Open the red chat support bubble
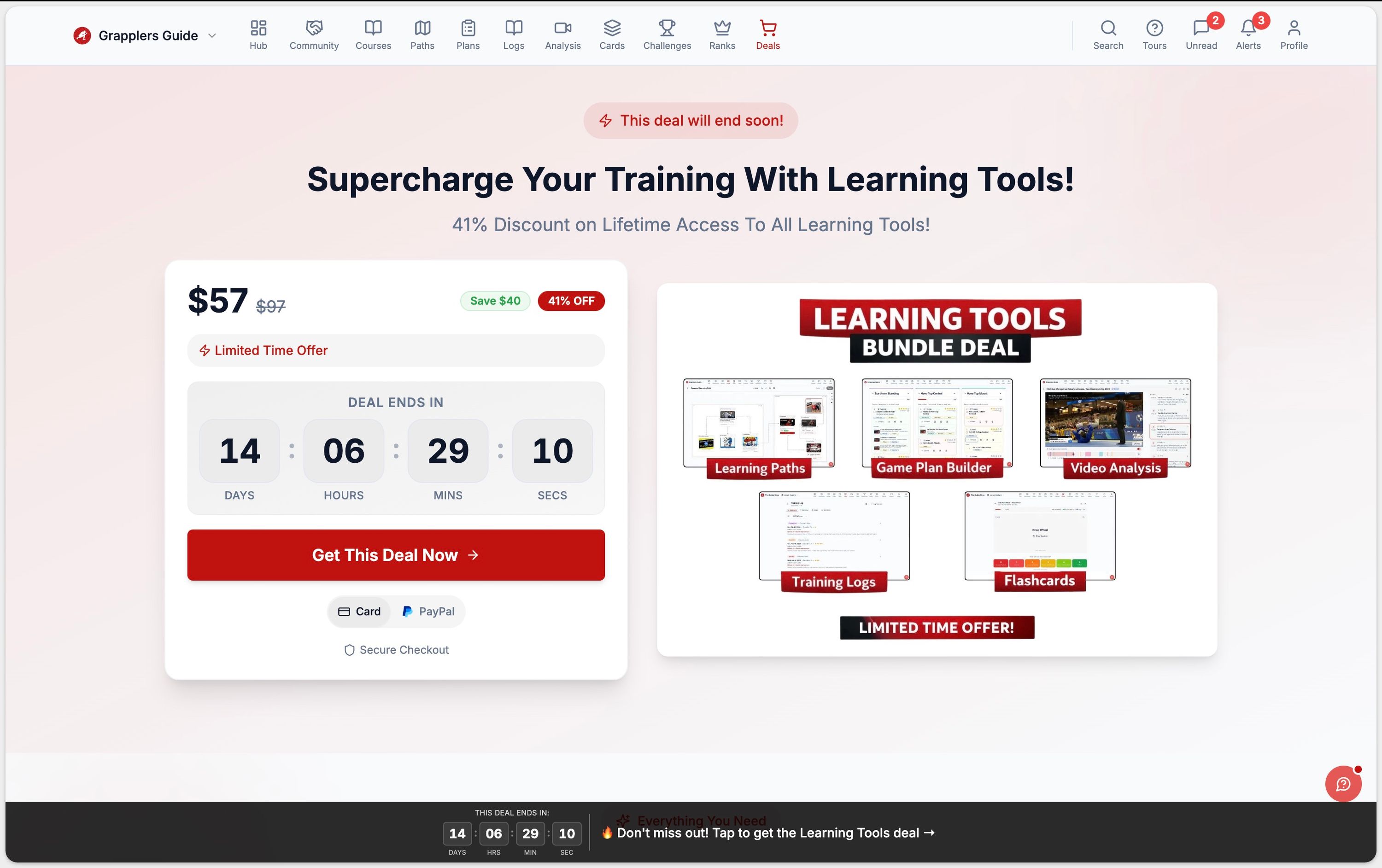The width and height of the screenshot is (1382, 868). (1343, 784)
